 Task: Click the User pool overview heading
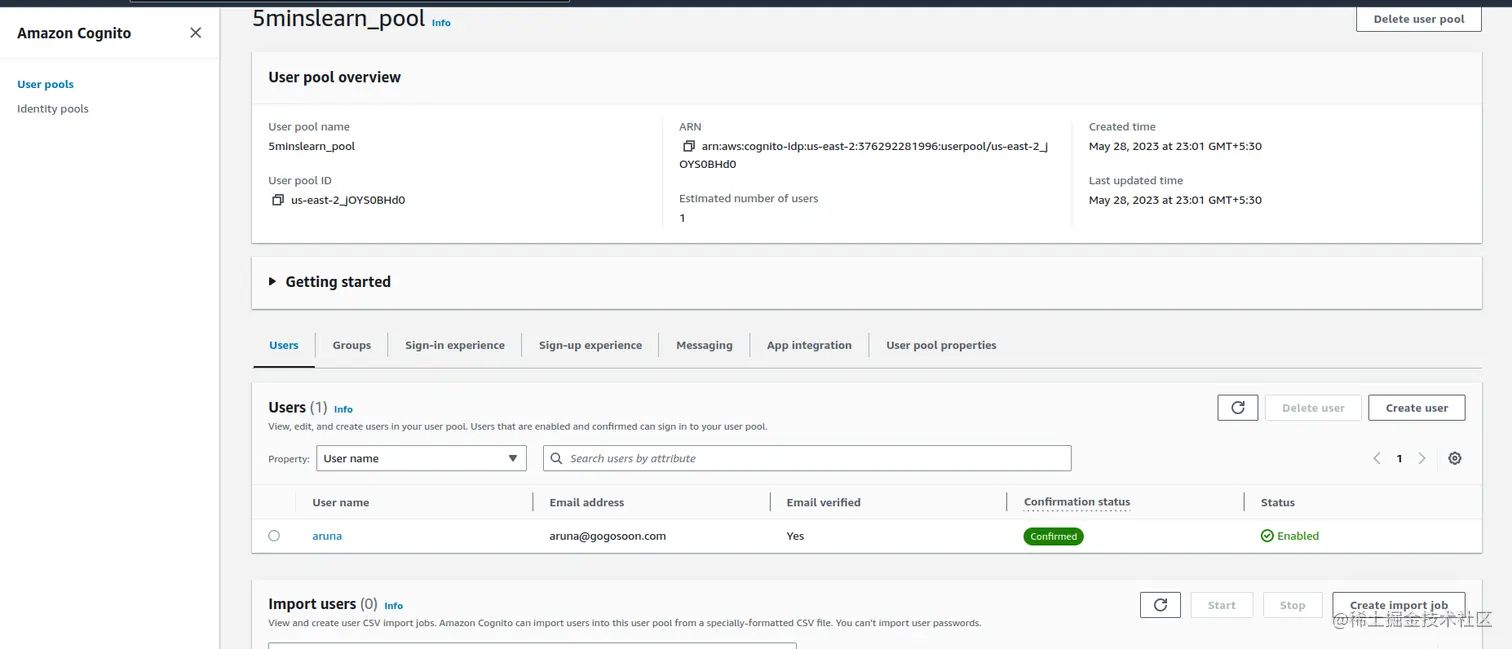(335, 77)
